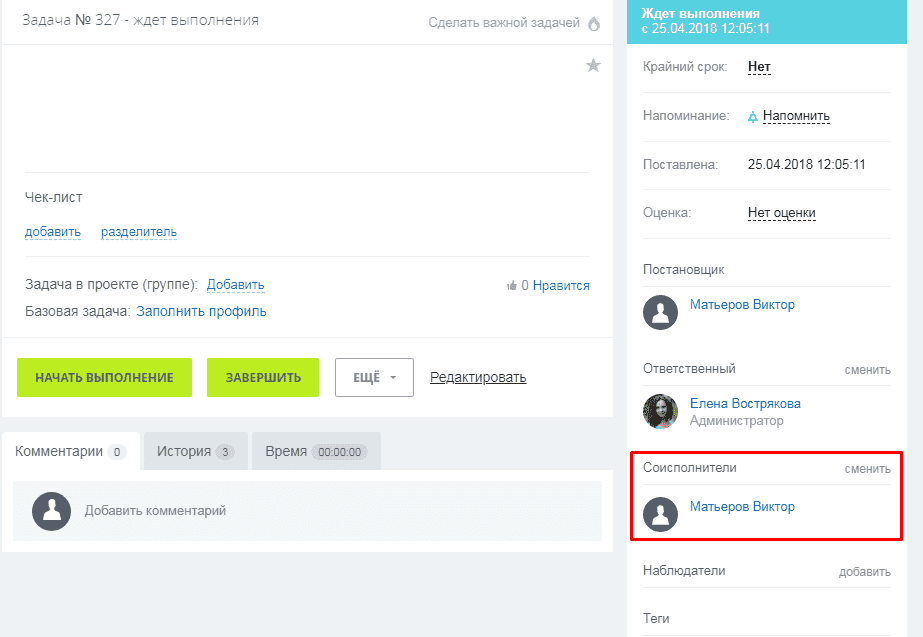Switch to the История tab
The width and height of the screenshot is (923, 637).
point(195,451)
